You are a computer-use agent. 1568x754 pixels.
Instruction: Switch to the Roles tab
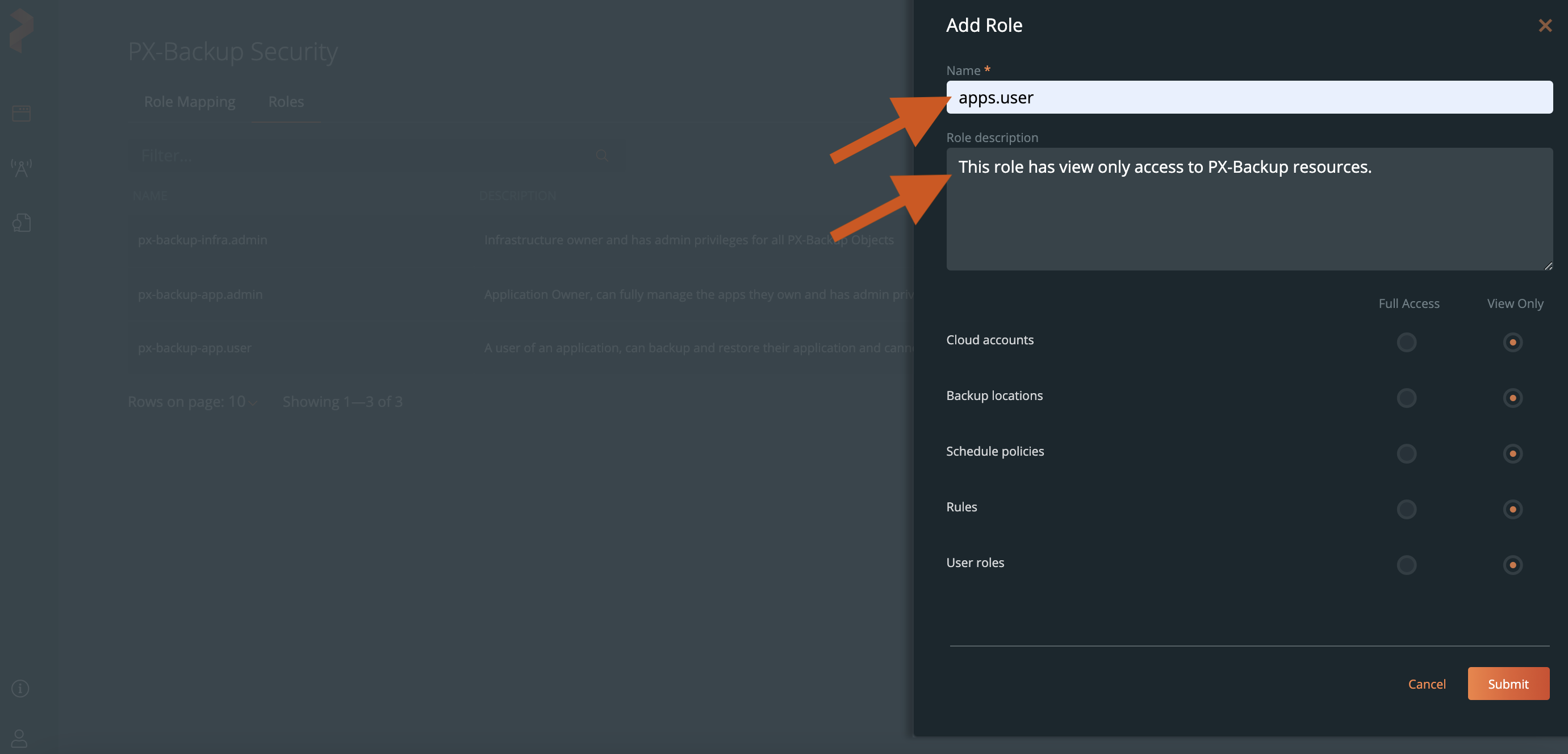286,102
